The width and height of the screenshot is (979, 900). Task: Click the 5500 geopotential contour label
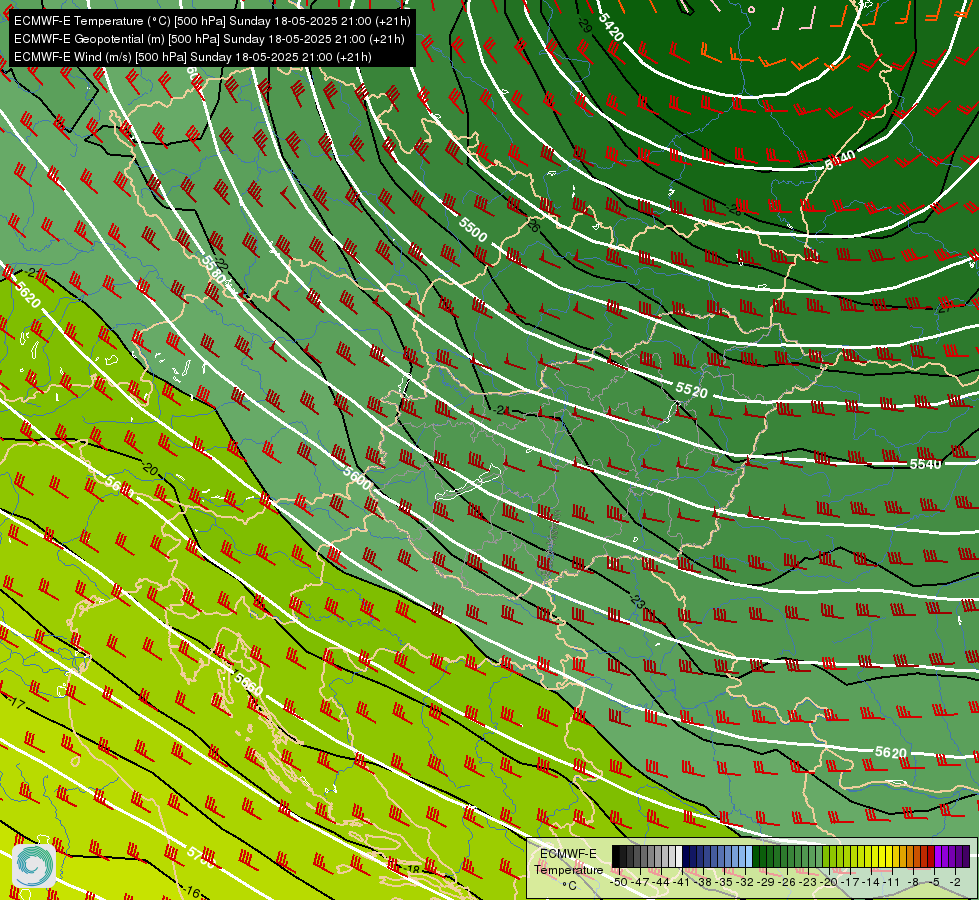tap(473, 230)
